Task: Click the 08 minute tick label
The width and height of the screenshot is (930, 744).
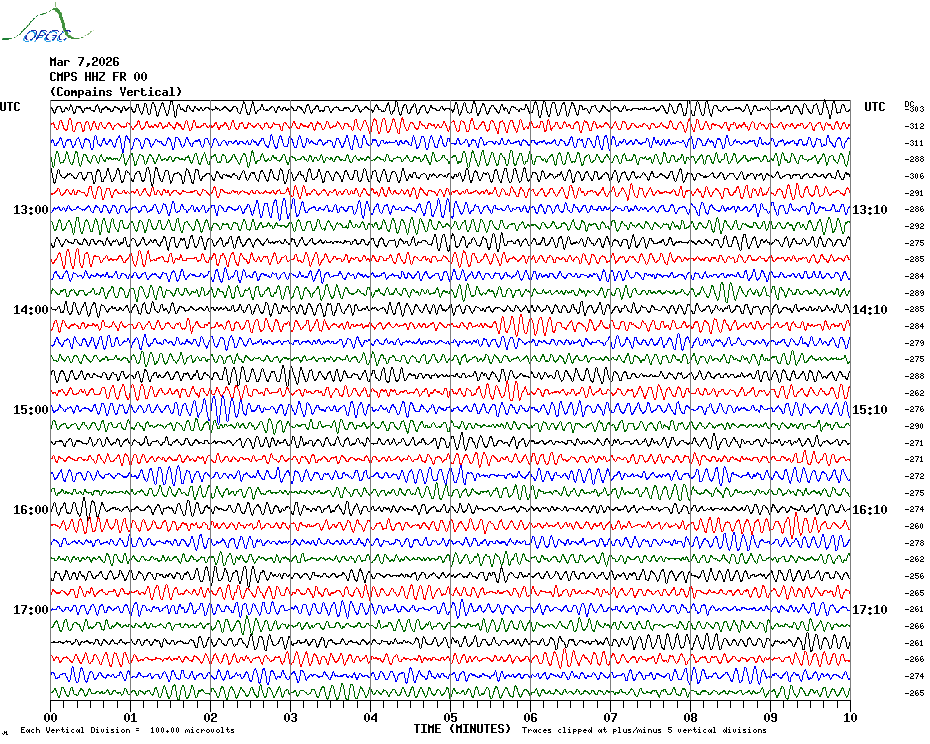Action: tap(690, 717)
